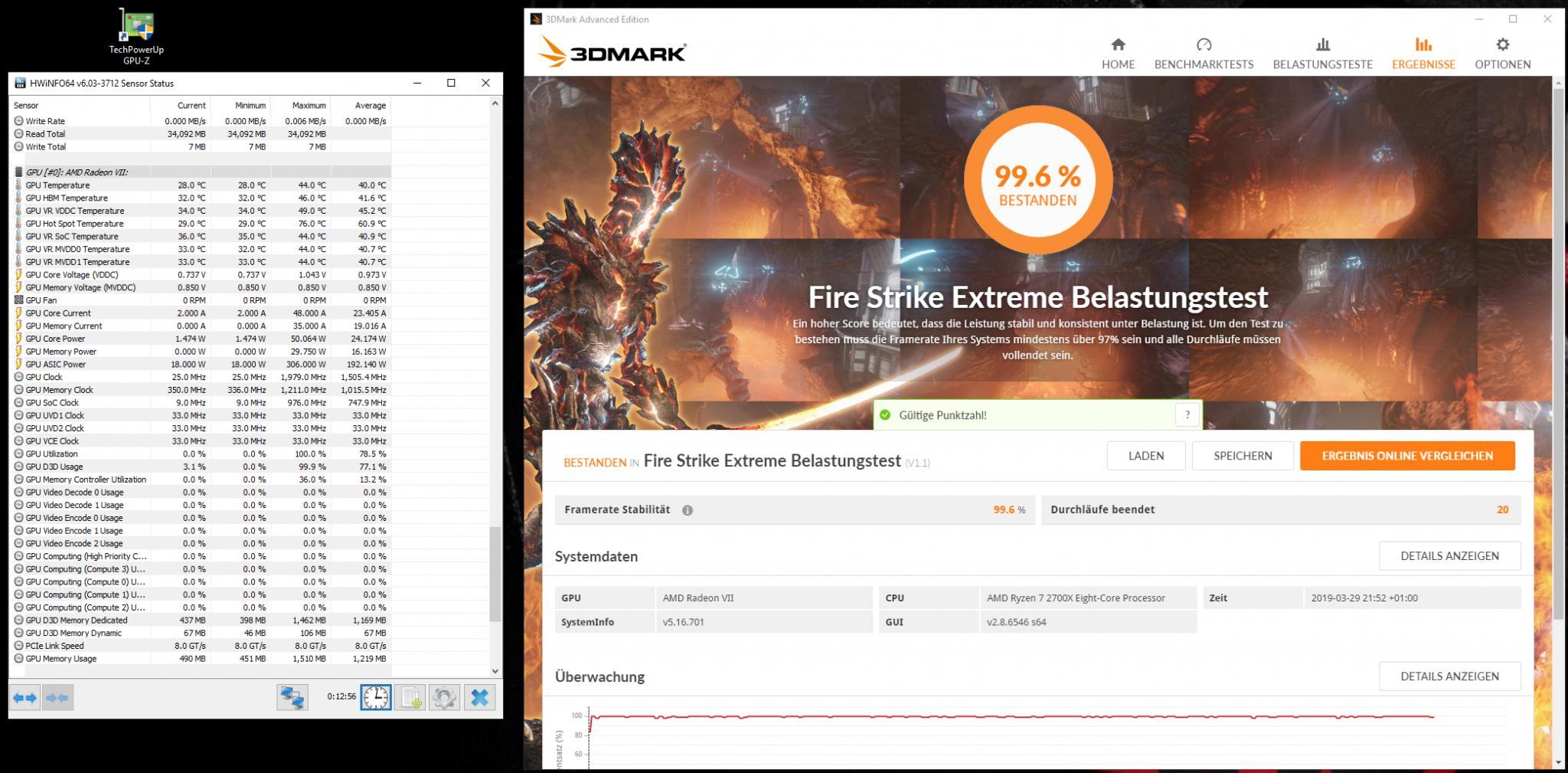Select the 'GPU D3D Usage' row

(201, 467)
